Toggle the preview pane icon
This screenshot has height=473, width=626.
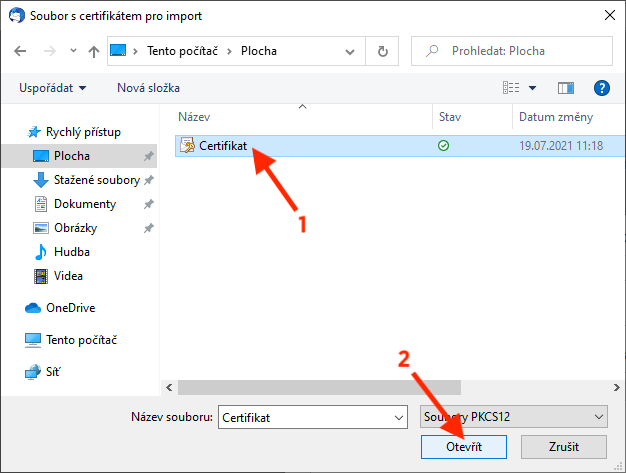[566, 88]
